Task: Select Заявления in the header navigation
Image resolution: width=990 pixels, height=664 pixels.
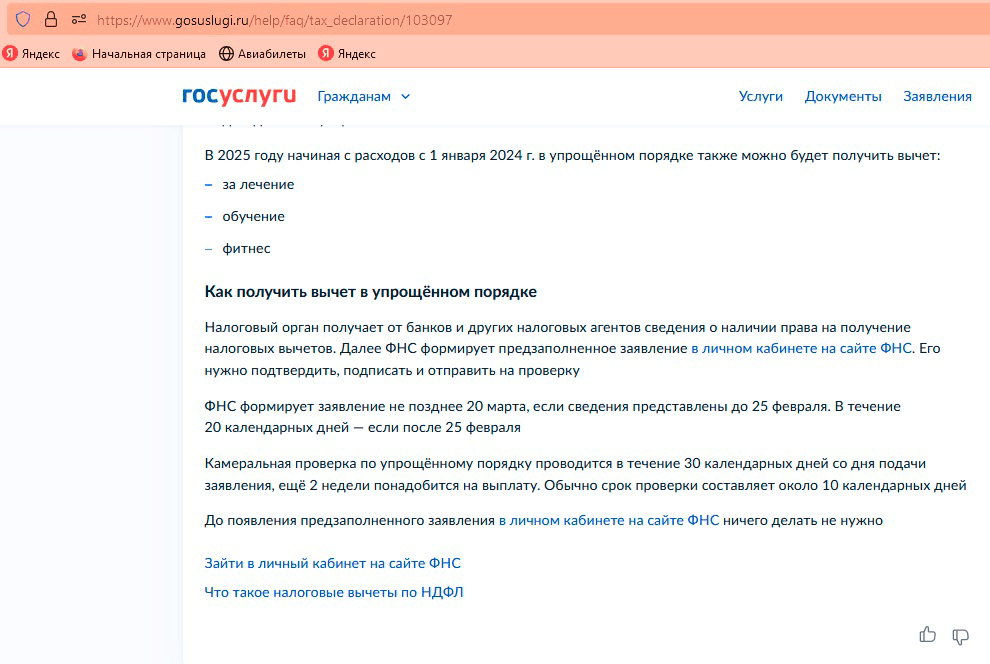Action: [937, 97]
